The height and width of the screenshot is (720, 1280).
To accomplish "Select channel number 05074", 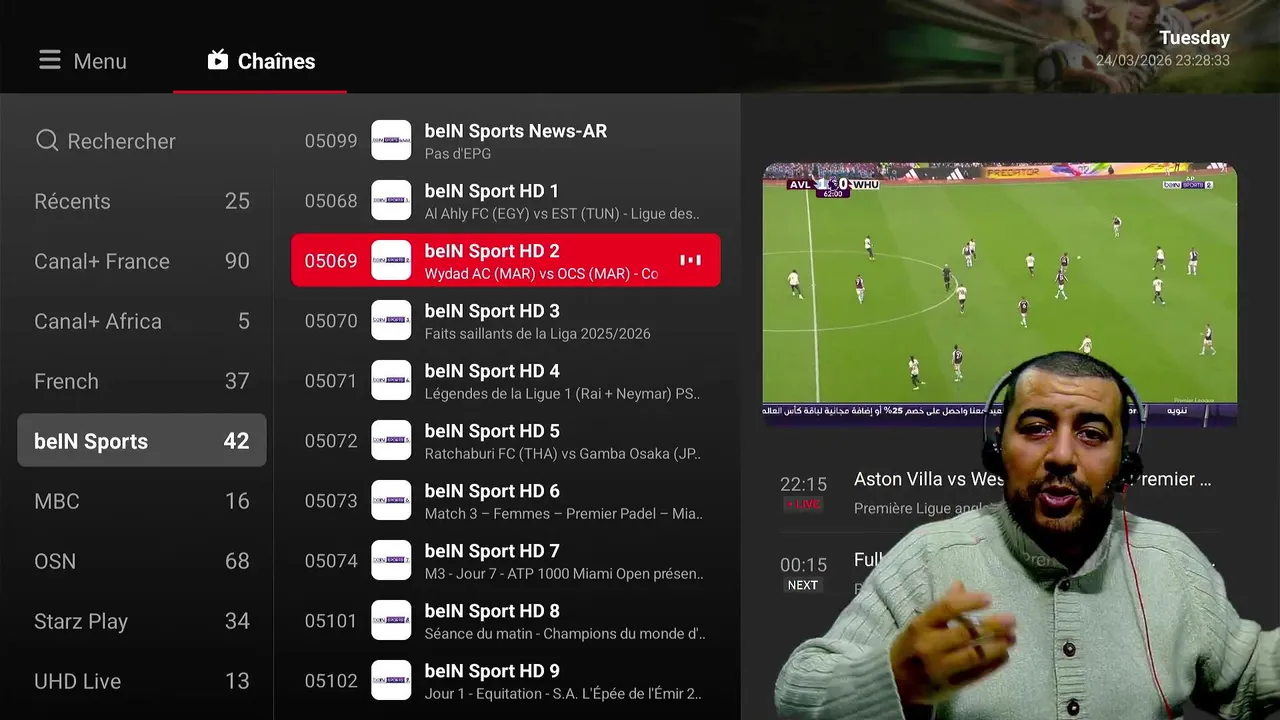I will [x=331, y=561].
